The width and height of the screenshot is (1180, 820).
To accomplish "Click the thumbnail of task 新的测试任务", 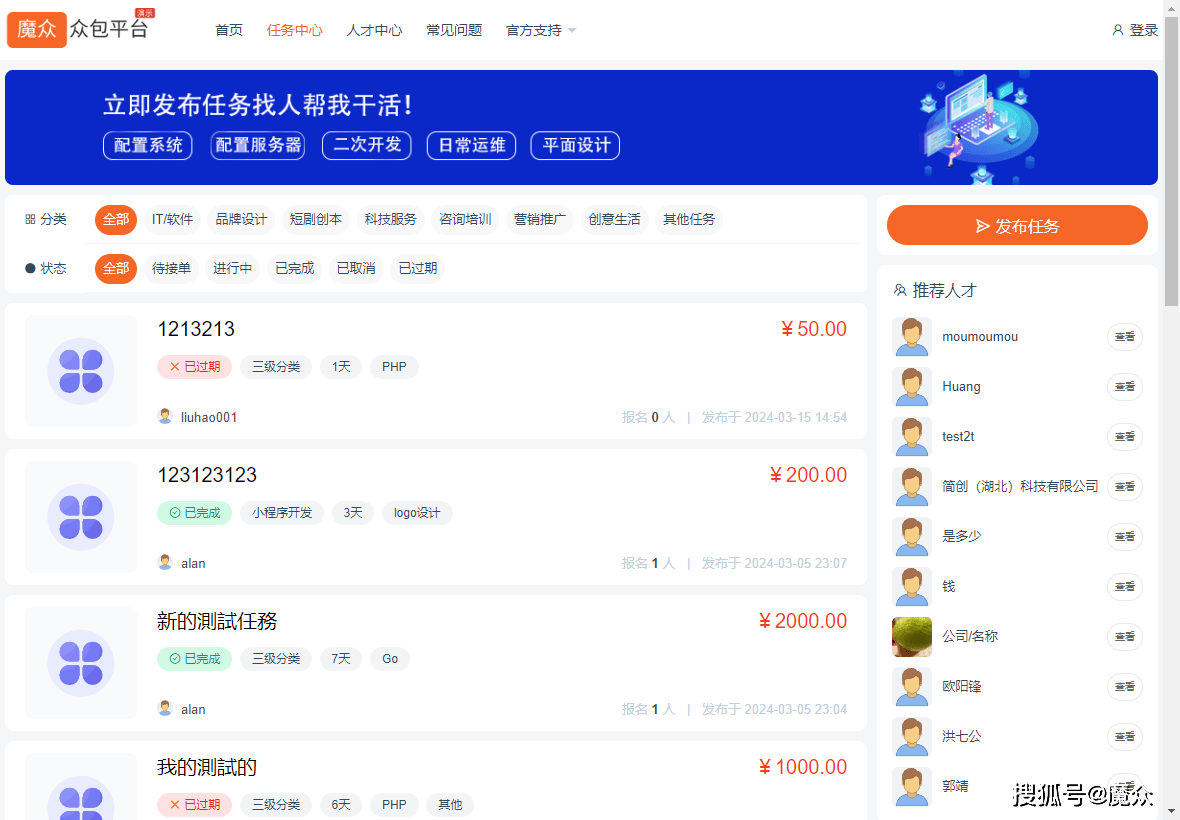I will click(x=80, y=662).
